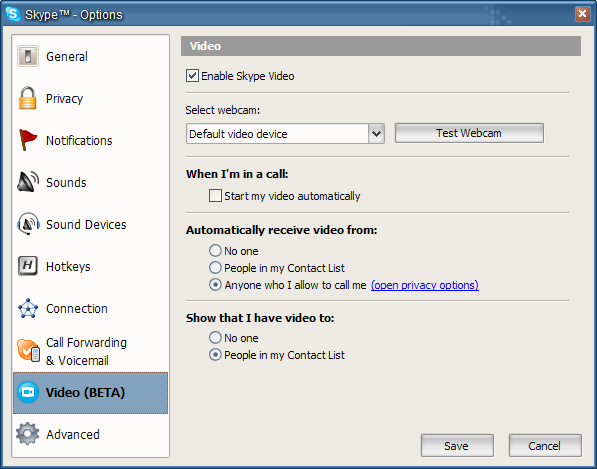Uncheck Enable Skype Video checkbox
The image size is (597, 469).
pyautogui.click(x=192, y=76)
